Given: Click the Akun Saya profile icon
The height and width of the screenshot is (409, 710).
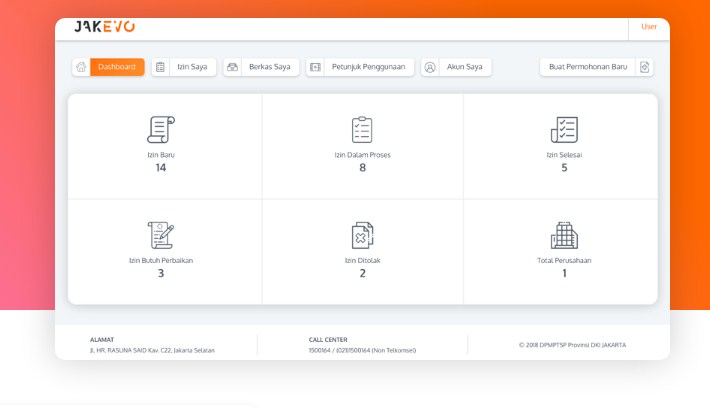Looking at the screenshot, I should [x=430, y=67].
